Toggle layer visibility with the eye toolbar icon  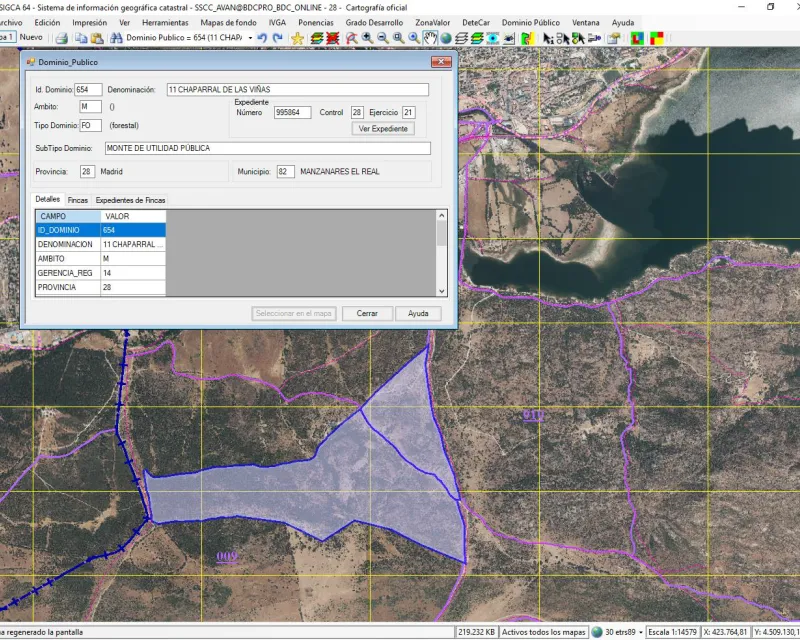[491, 37]
